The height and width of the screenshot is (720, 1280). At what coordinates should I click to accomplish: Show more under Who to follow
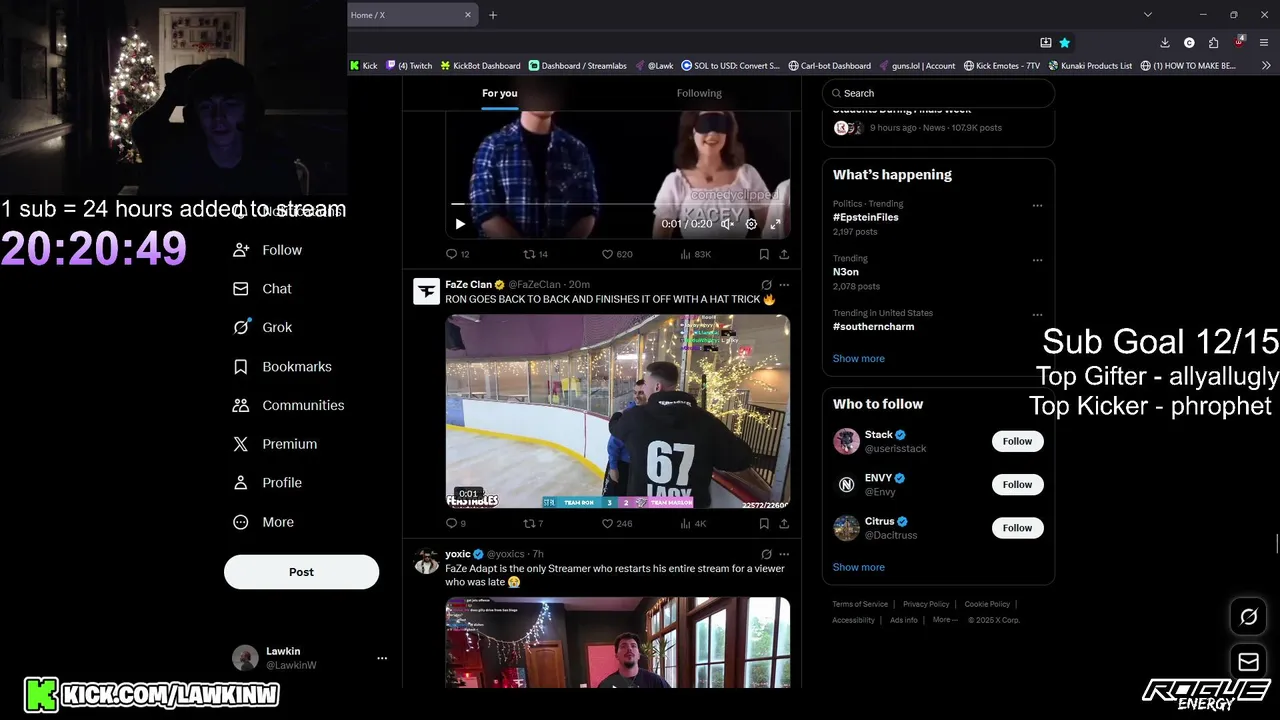click(858, 567)
